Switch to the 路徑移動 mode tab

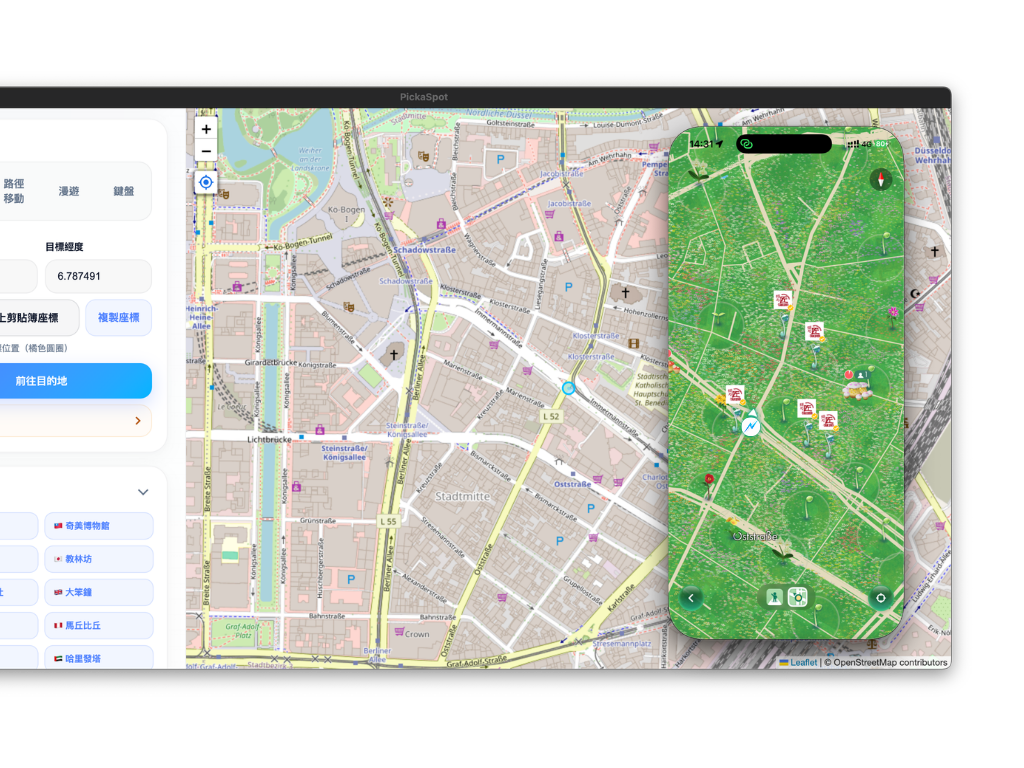click(14, 191)
